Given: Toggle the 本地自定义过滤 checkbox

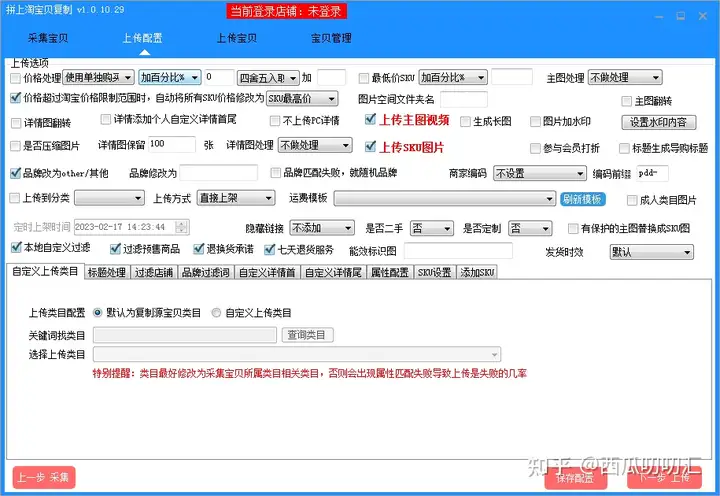Looking at the screenshot, I should pos(16,248).
